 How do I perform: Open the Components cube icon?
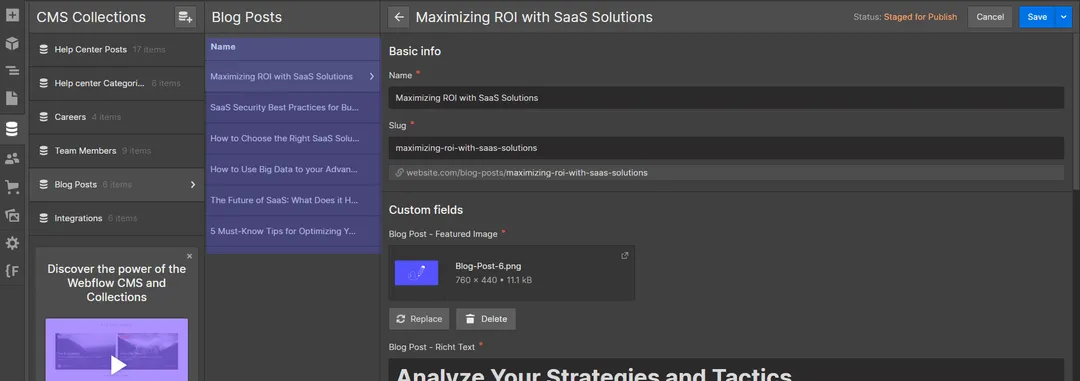(12, 43)
